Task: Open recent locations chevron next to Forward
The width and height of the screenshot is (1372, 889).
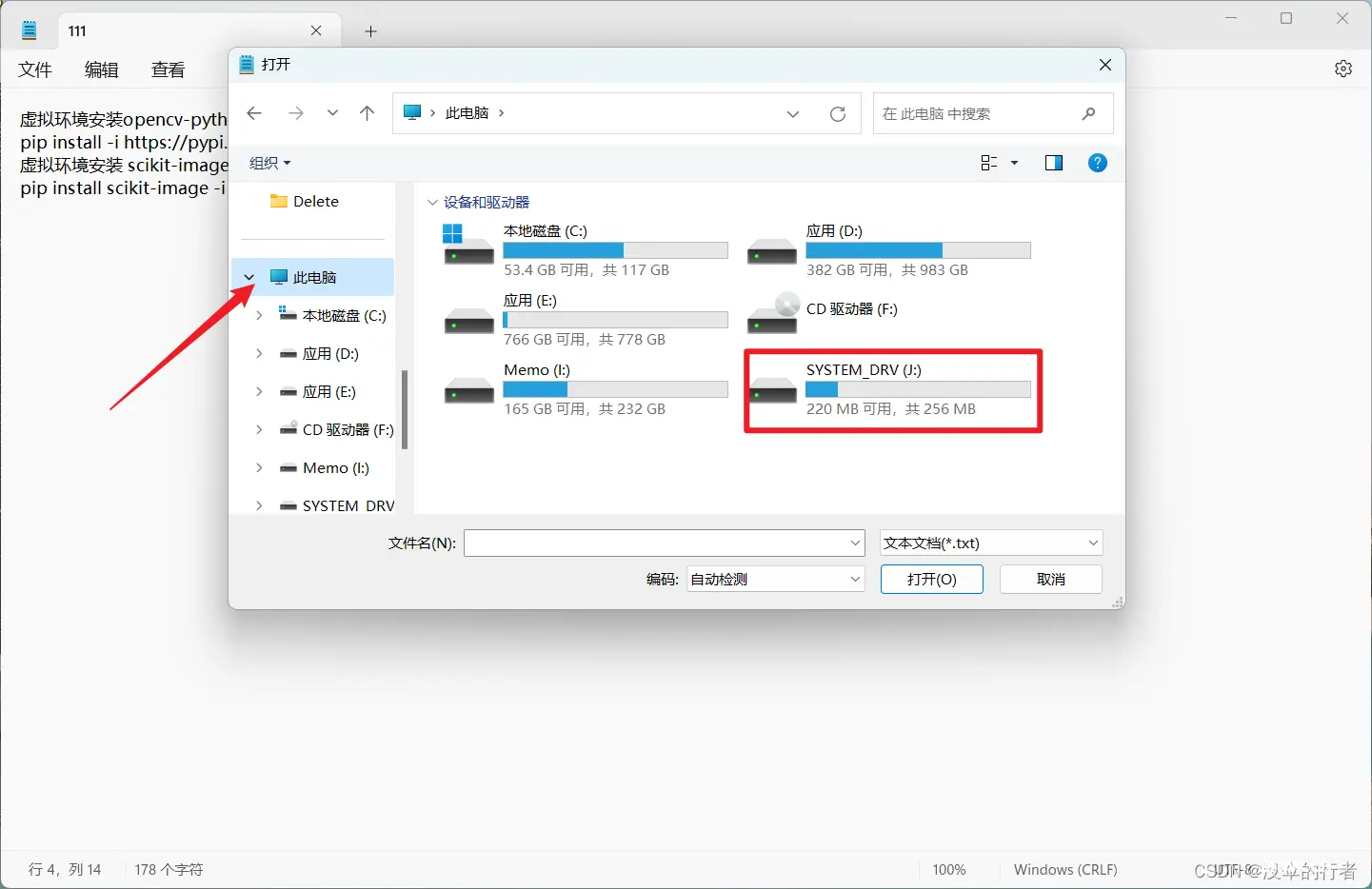Action: pos(332,113)
